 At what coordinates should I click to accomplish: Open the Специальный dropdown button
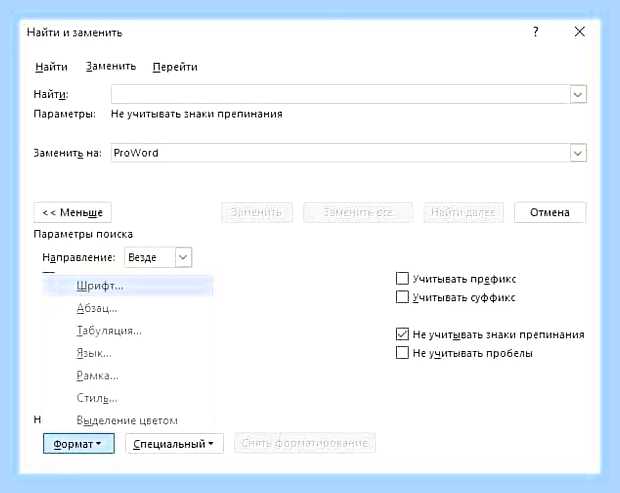tap(174, 444)
